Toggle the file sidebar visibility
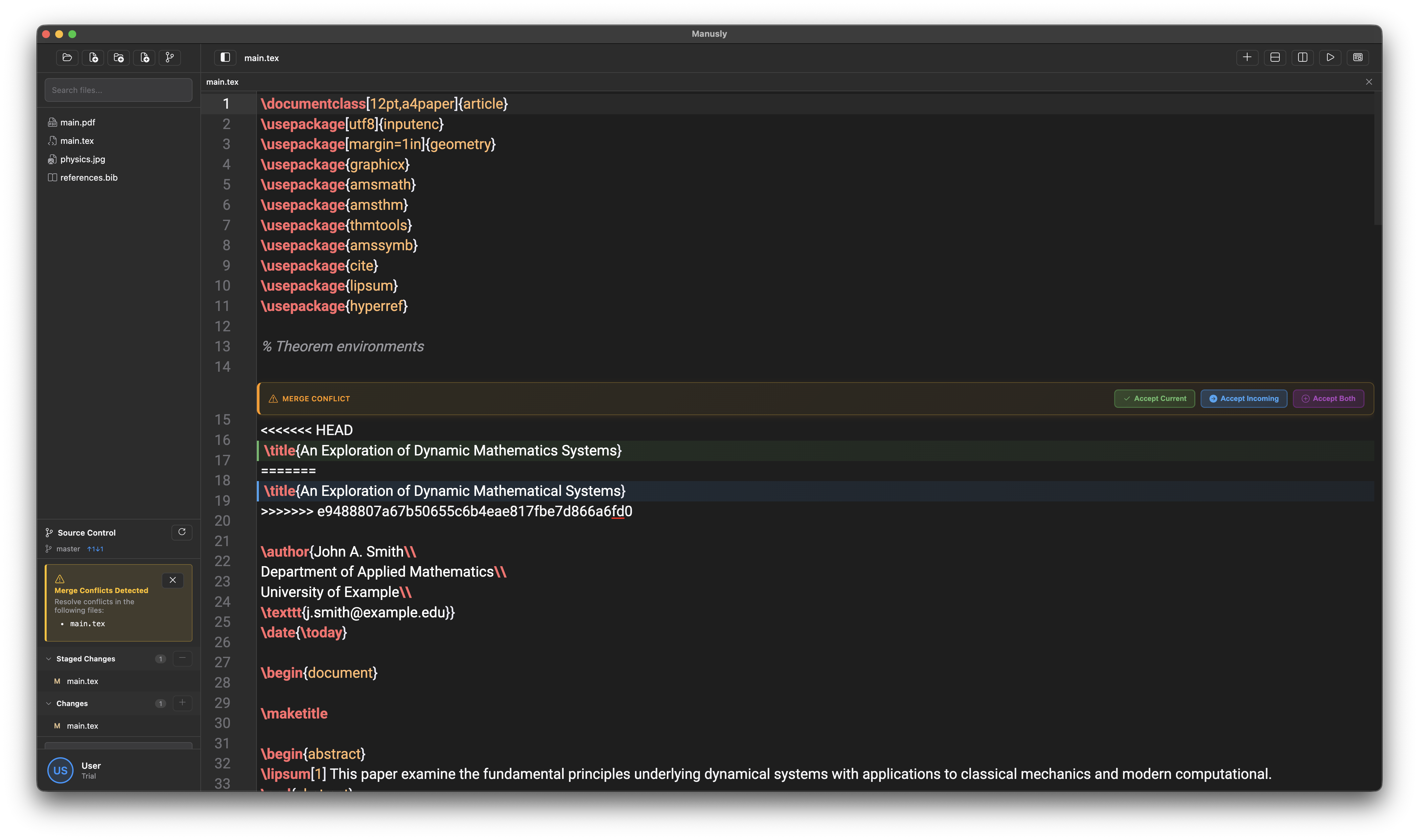The width and height of the screenshot is (1419, 840). [225, 57]
